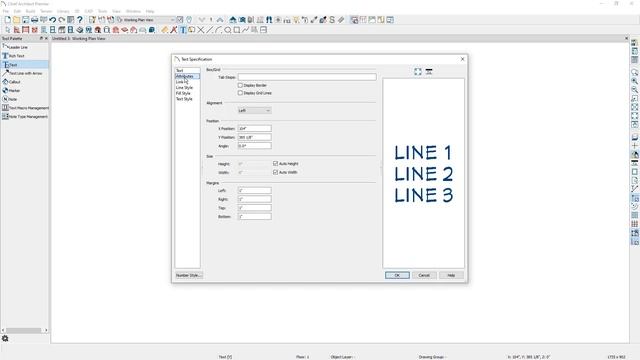This screenshot has width=640, height=360.
Task: Click the Undo arrow icon
Action: (53, 20)
